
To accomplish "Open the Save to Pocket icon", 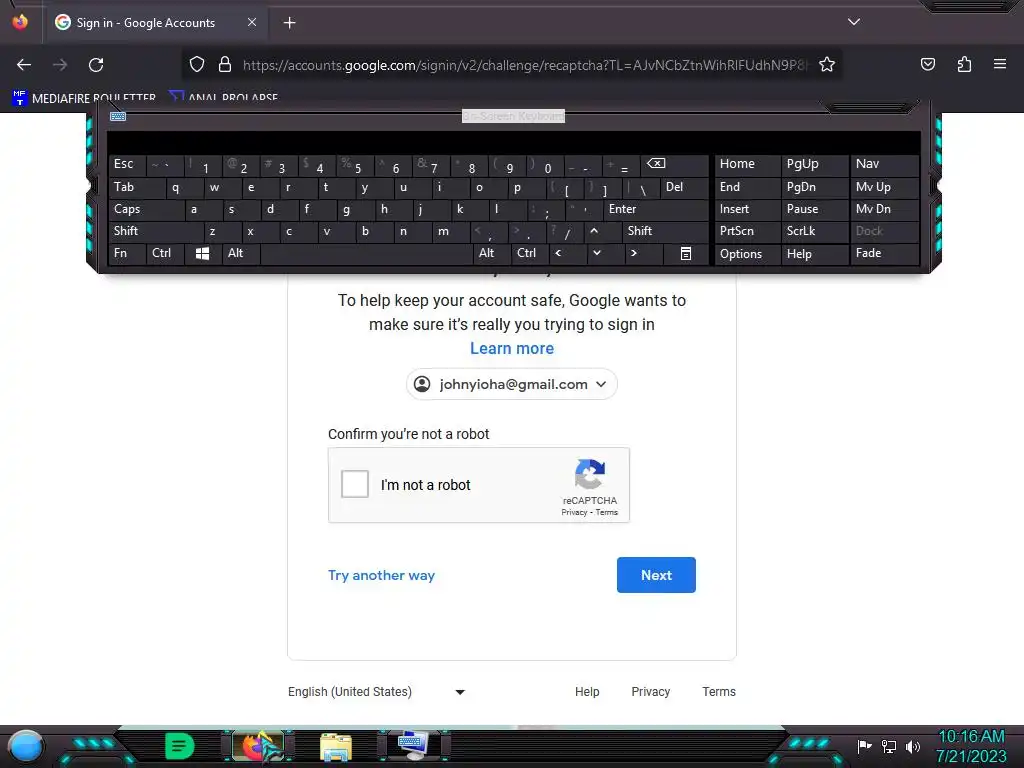I will click(x=927, y=65).
